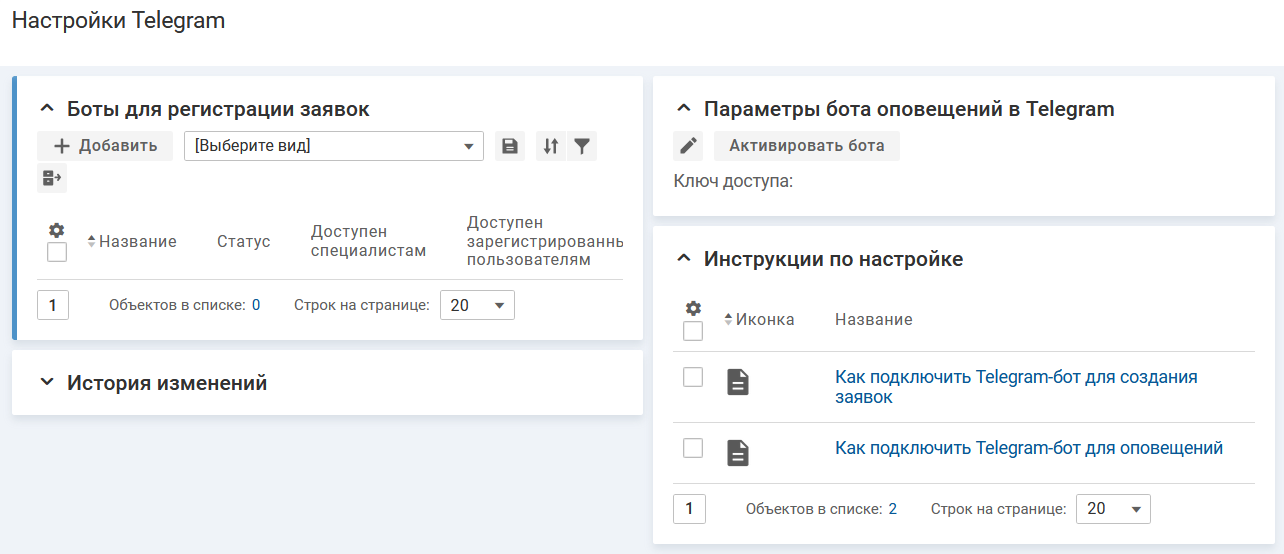
Task: Open the gear settings in instructions table
Action: (693, 308)
